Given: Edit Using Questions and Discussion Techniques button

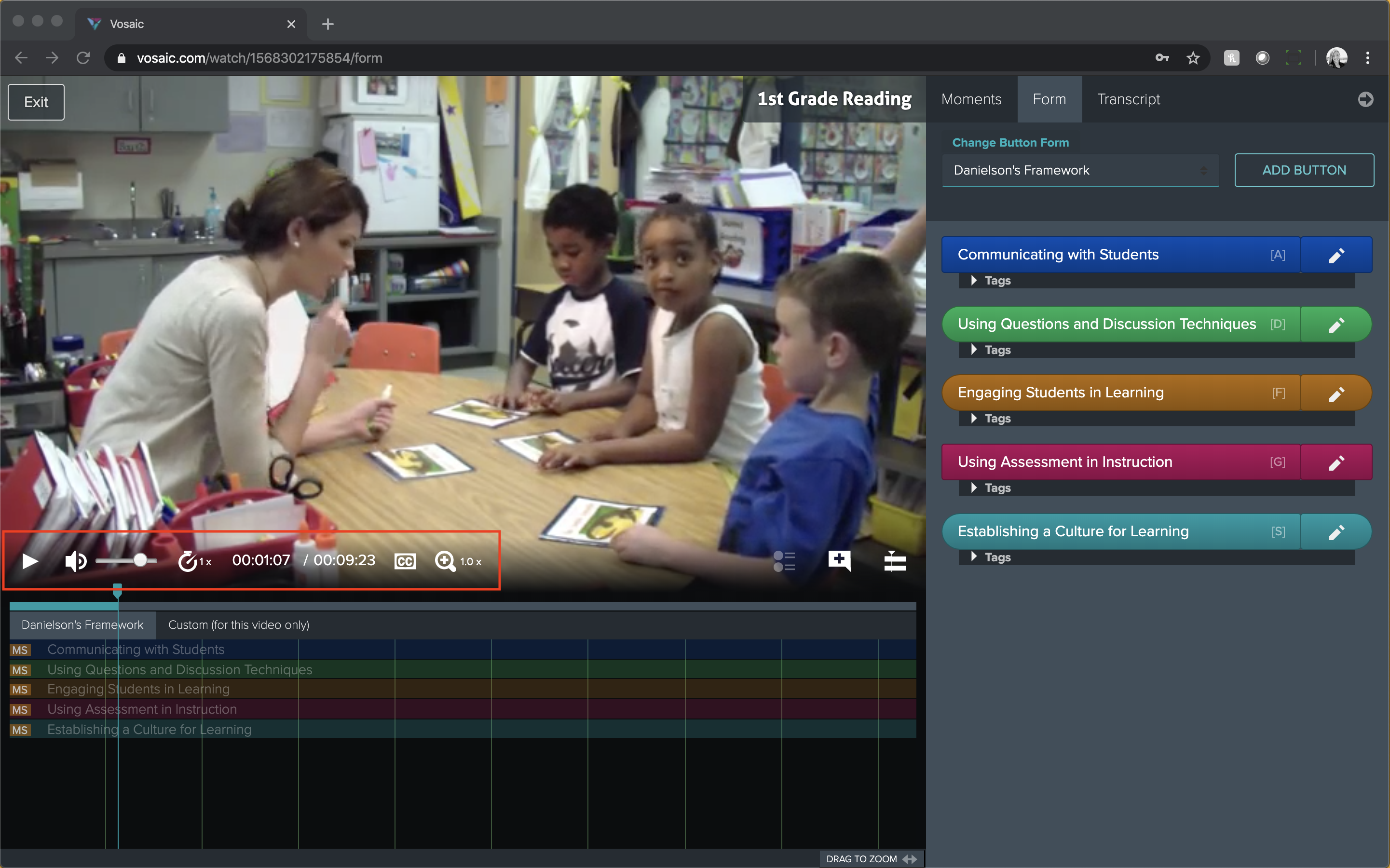Looking at the screenshot, I should click(1336, 325).
